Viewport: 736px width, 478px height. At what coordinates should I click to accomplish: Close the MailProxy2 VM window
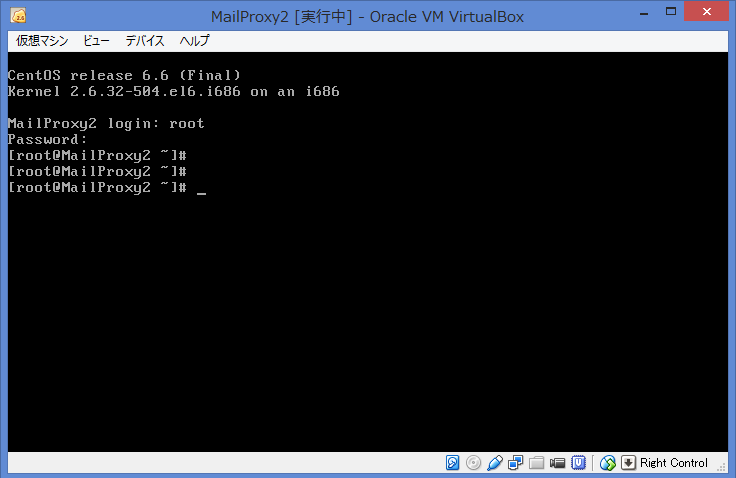point(706,12)
